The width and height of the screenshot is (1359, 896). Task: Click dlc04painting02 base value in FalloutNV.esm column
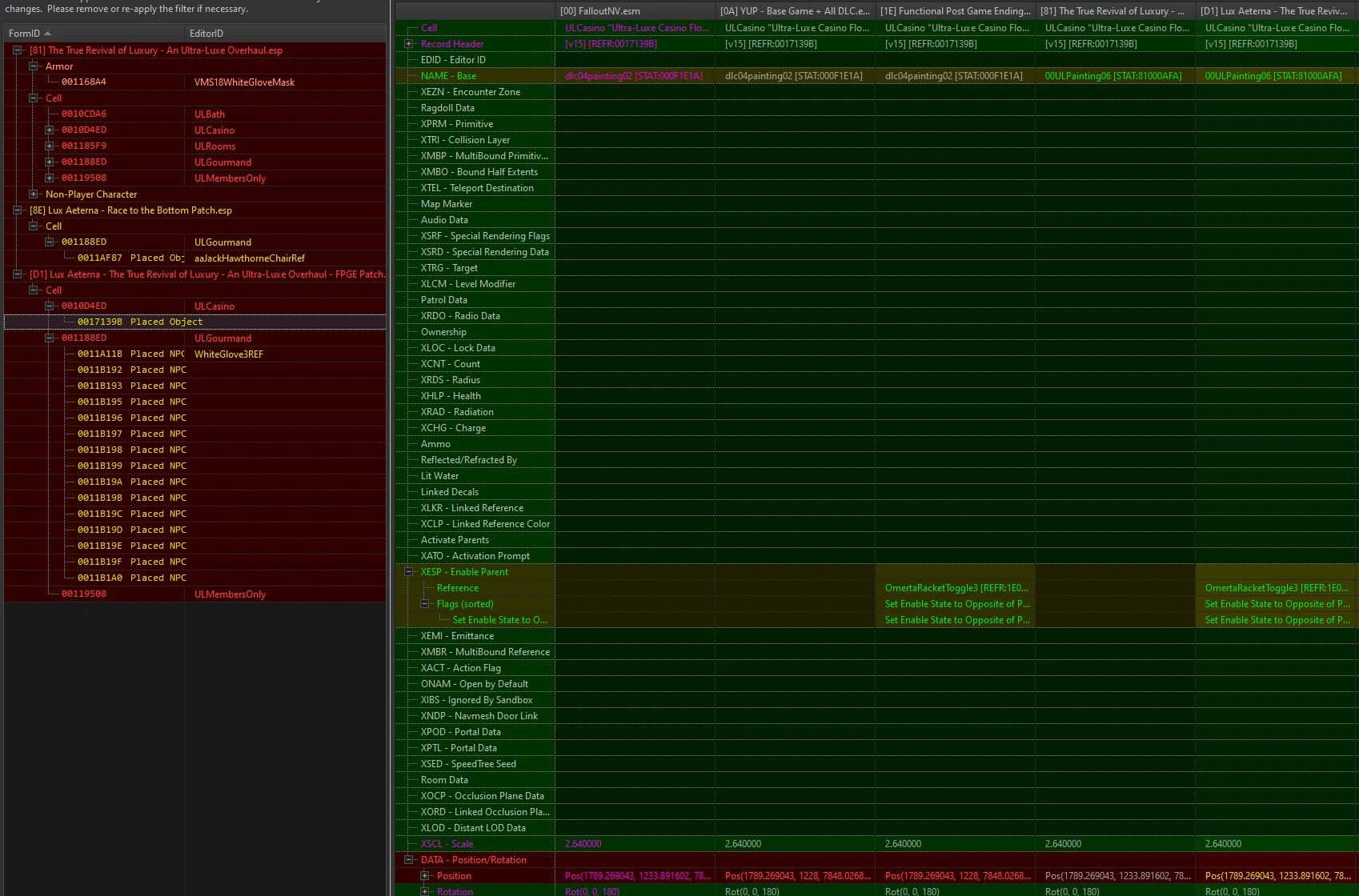coord(634,76)
